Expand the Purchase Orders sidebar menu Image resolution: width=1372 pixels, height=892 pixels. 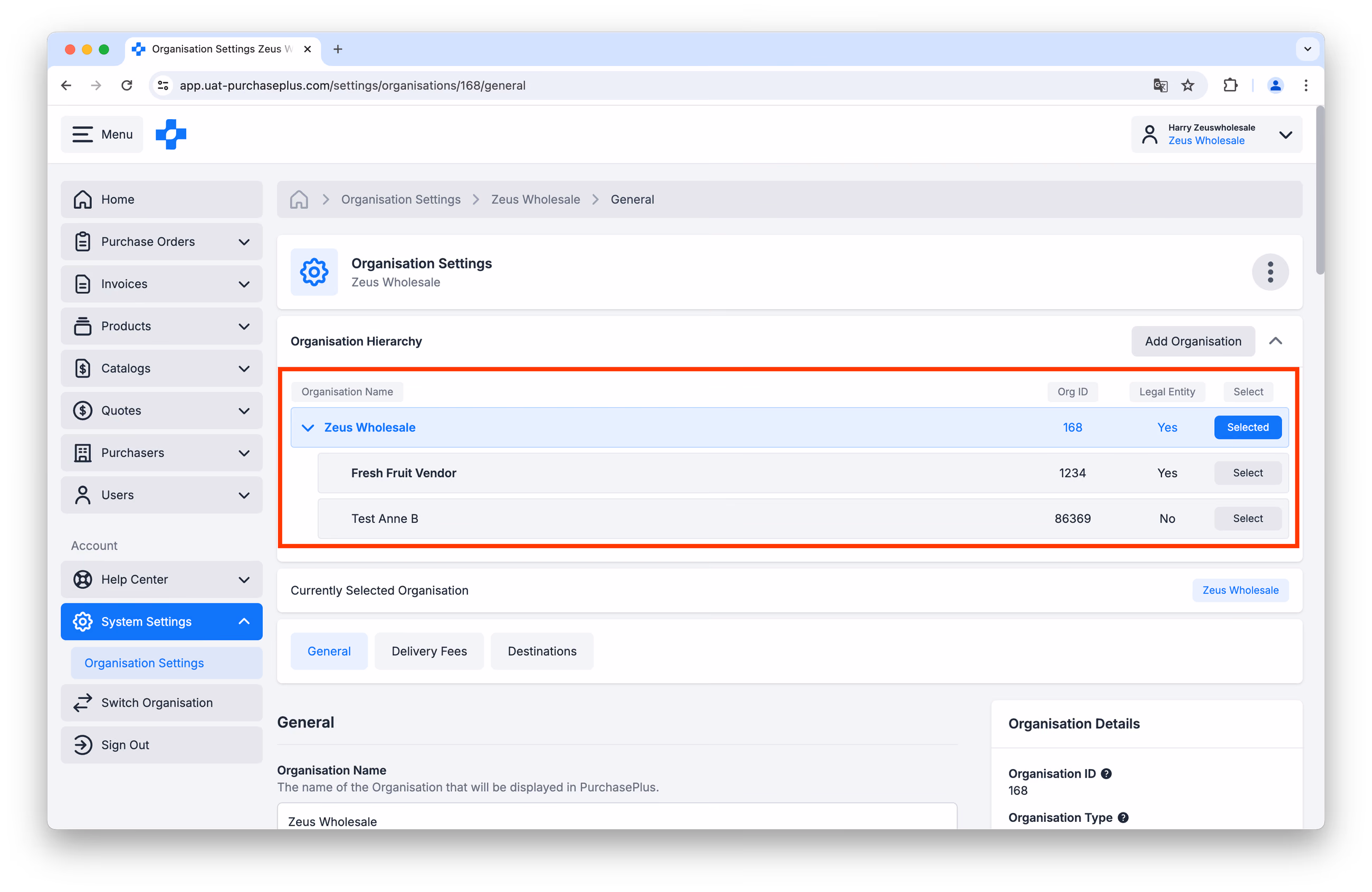click(x=161, y=242)
